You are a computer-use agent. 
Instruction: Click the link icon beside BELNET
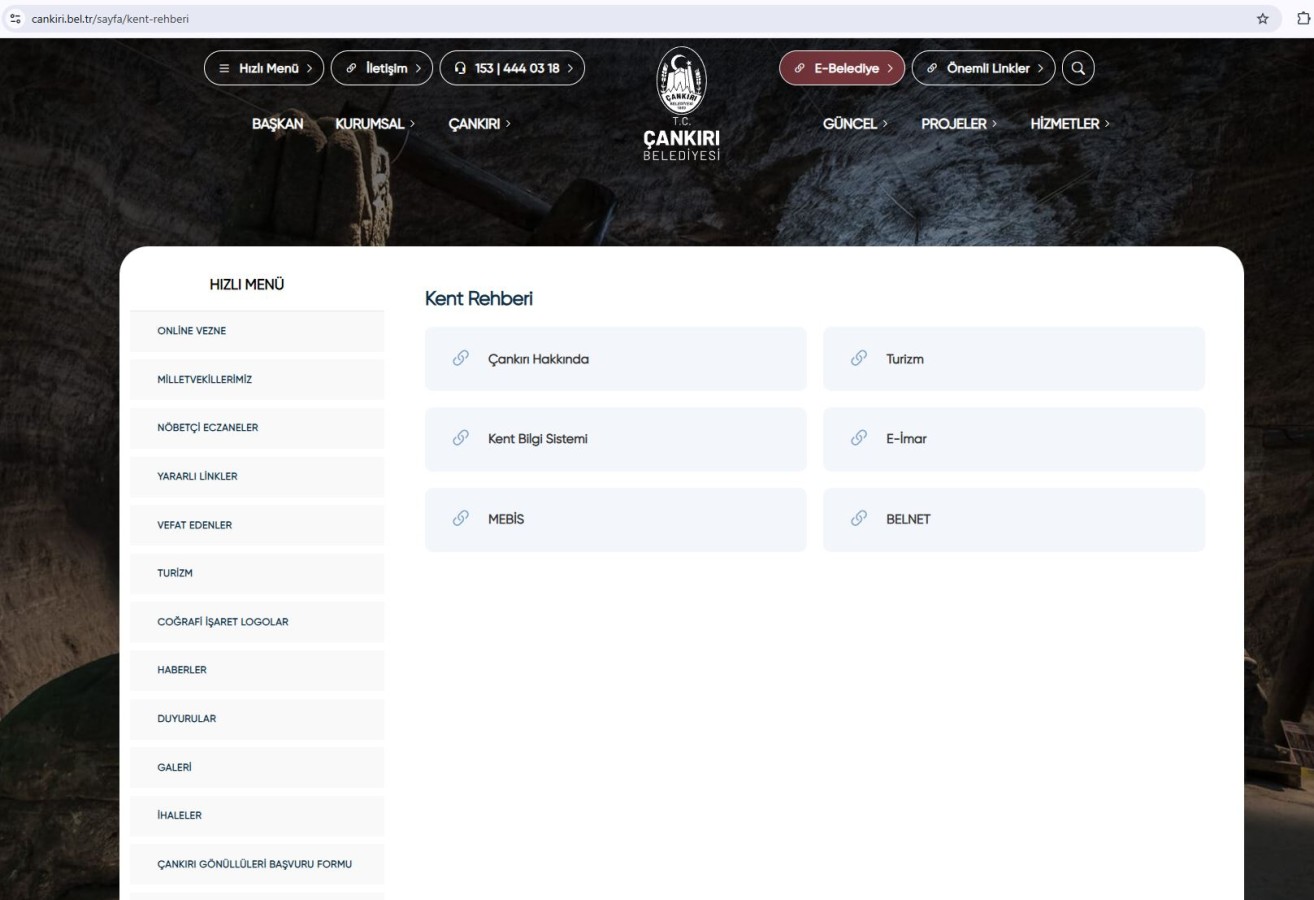859,519
